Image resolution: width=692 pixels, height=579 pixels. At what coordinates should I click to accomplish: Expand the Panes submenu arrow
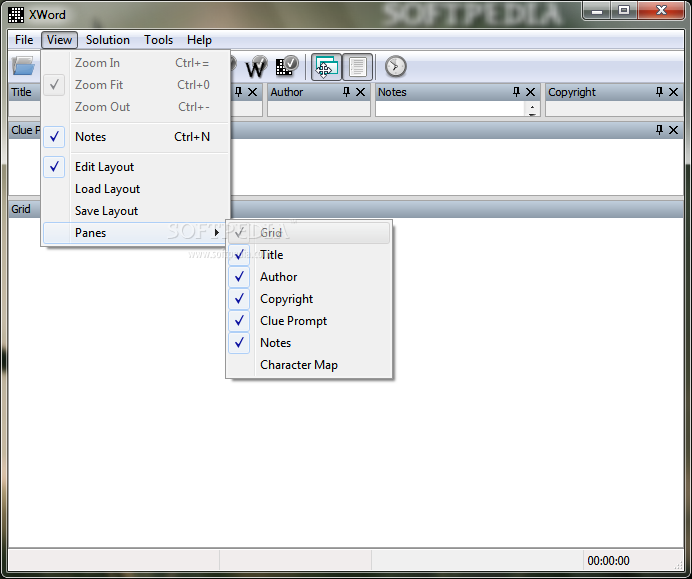click(x=216, y=233)
